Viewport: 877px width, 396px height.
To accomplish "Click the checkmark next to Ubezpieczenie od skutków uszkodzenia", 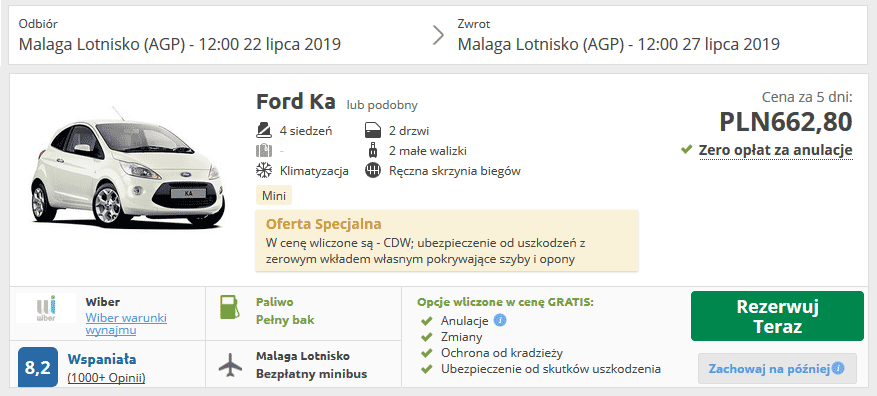I will pyautogui.click(x=427, y=369).
